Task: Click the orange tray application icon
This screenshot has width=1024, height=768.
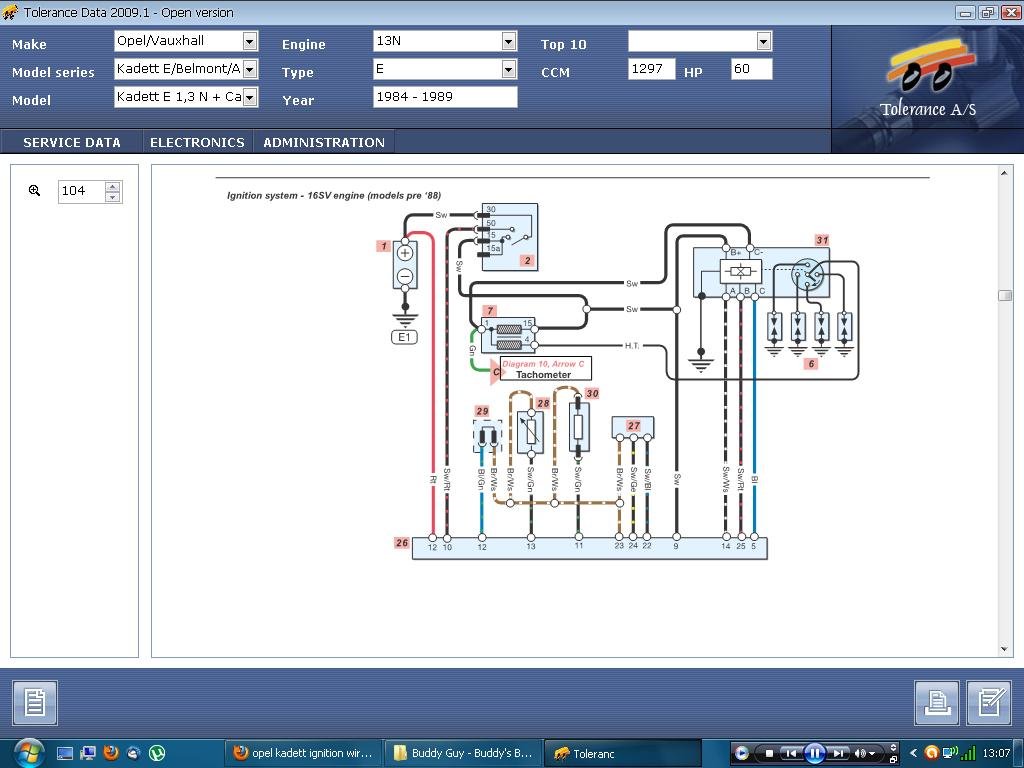Action: [932, 753]
